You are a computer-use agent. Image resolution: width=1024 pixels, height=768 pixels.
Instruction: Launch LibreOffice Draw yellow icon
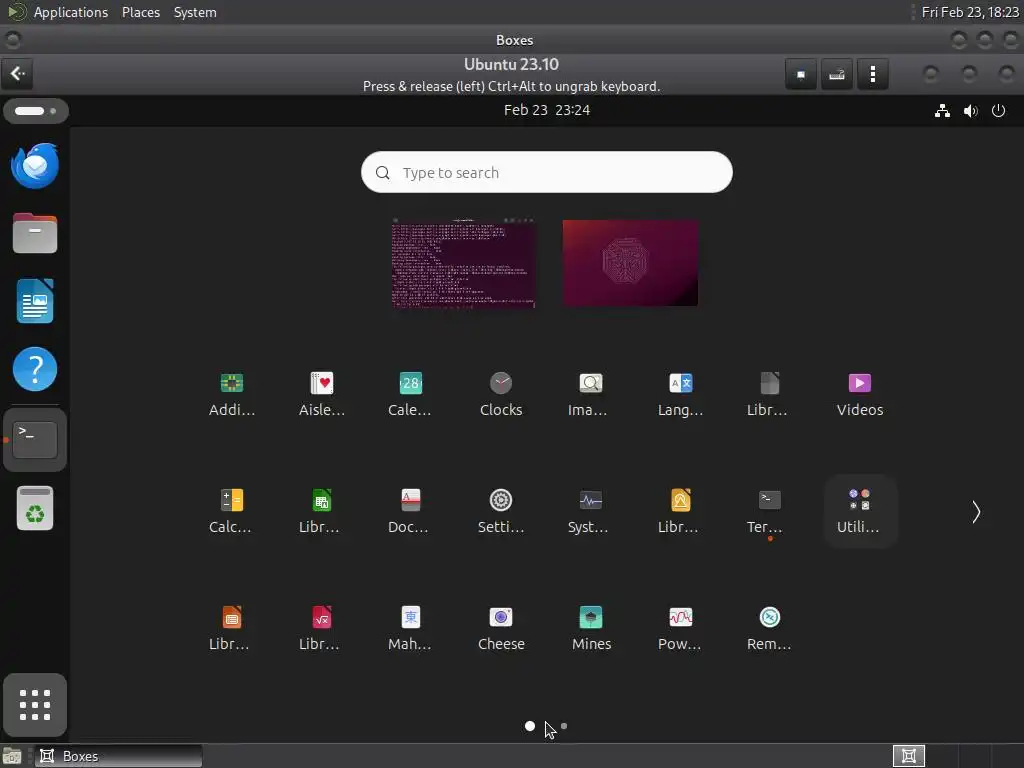coord(680,511)
